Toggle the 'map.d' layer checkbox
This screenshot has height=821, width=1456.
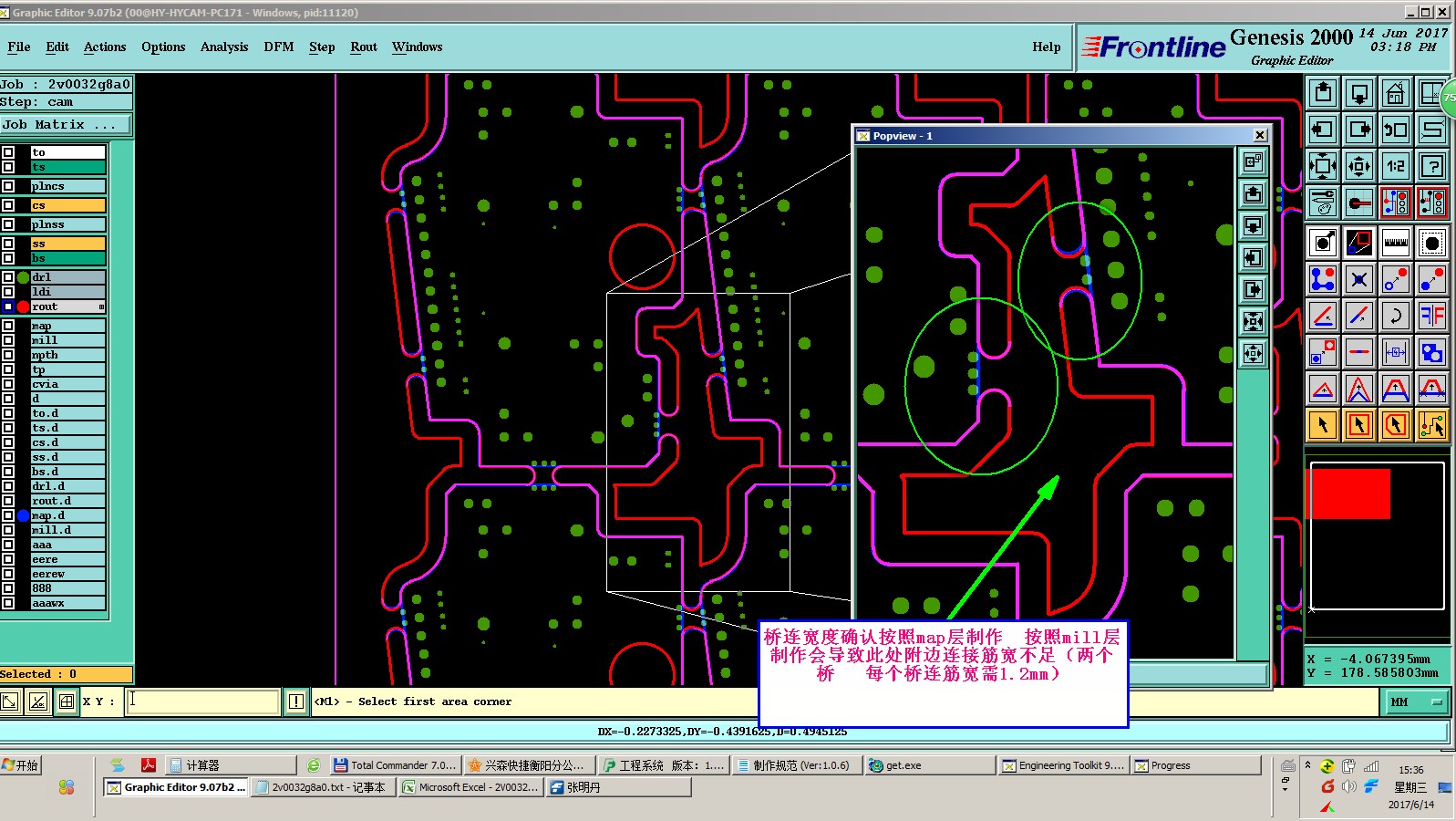[x=8, y=515]
